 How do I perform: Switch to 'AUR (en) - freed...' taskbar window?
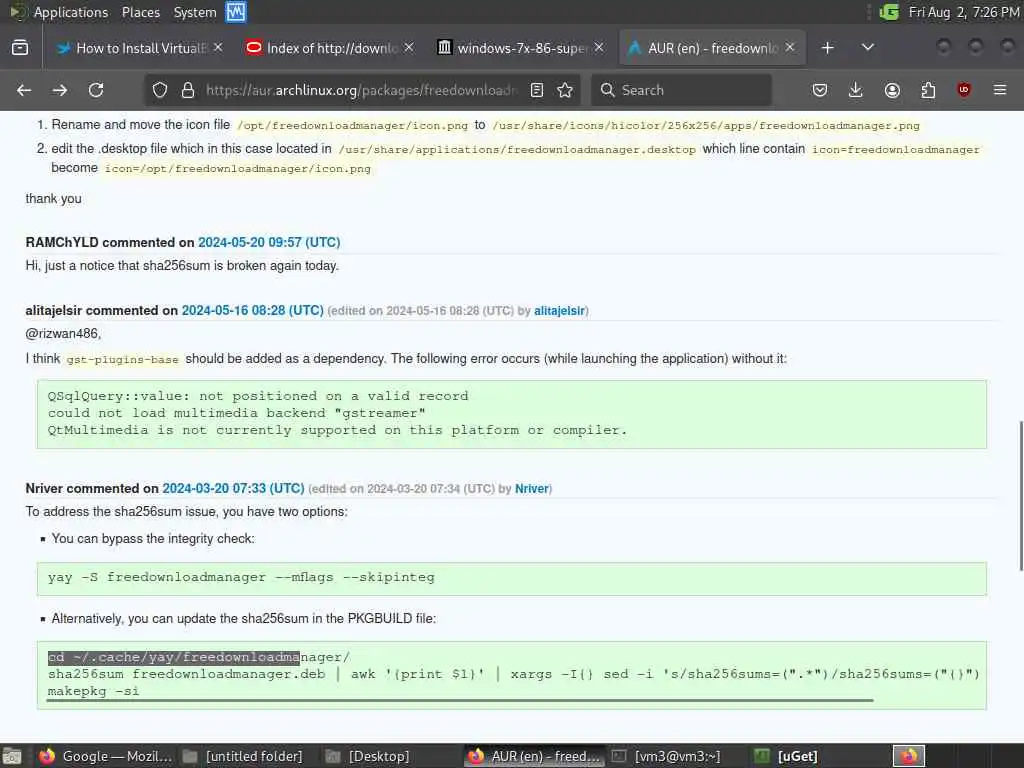tap(534, 756)
